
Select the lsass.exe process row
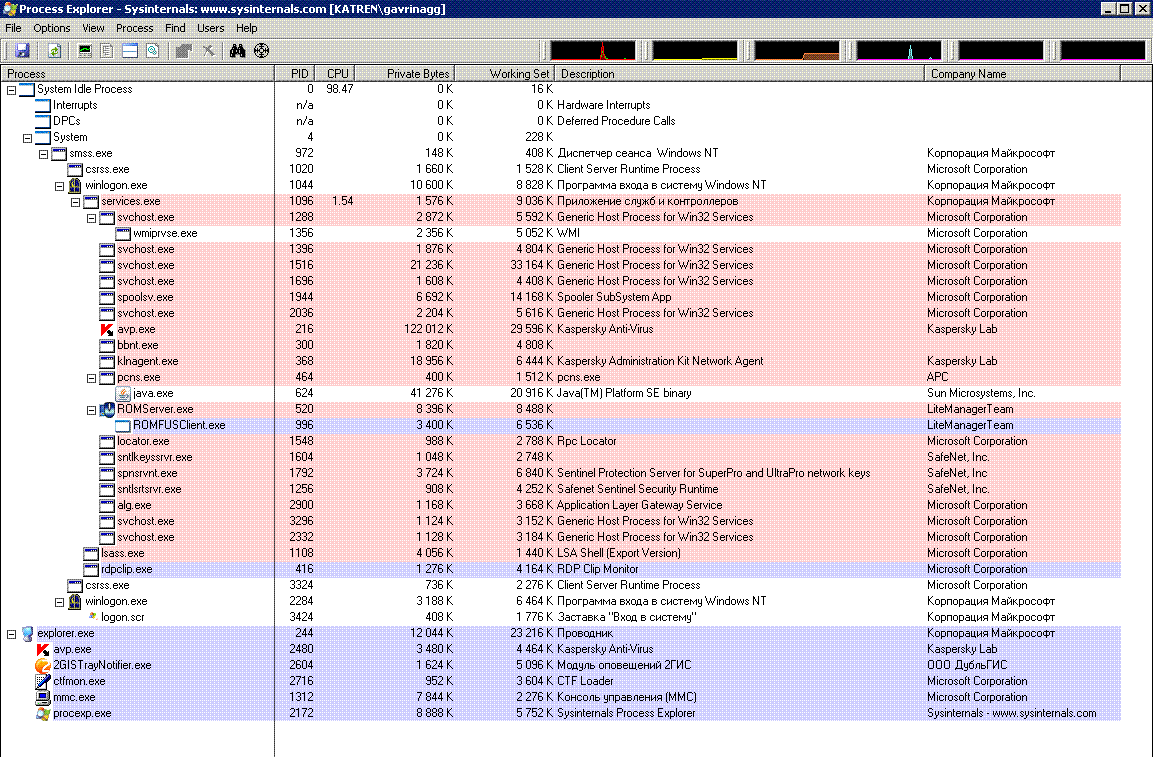560,553
